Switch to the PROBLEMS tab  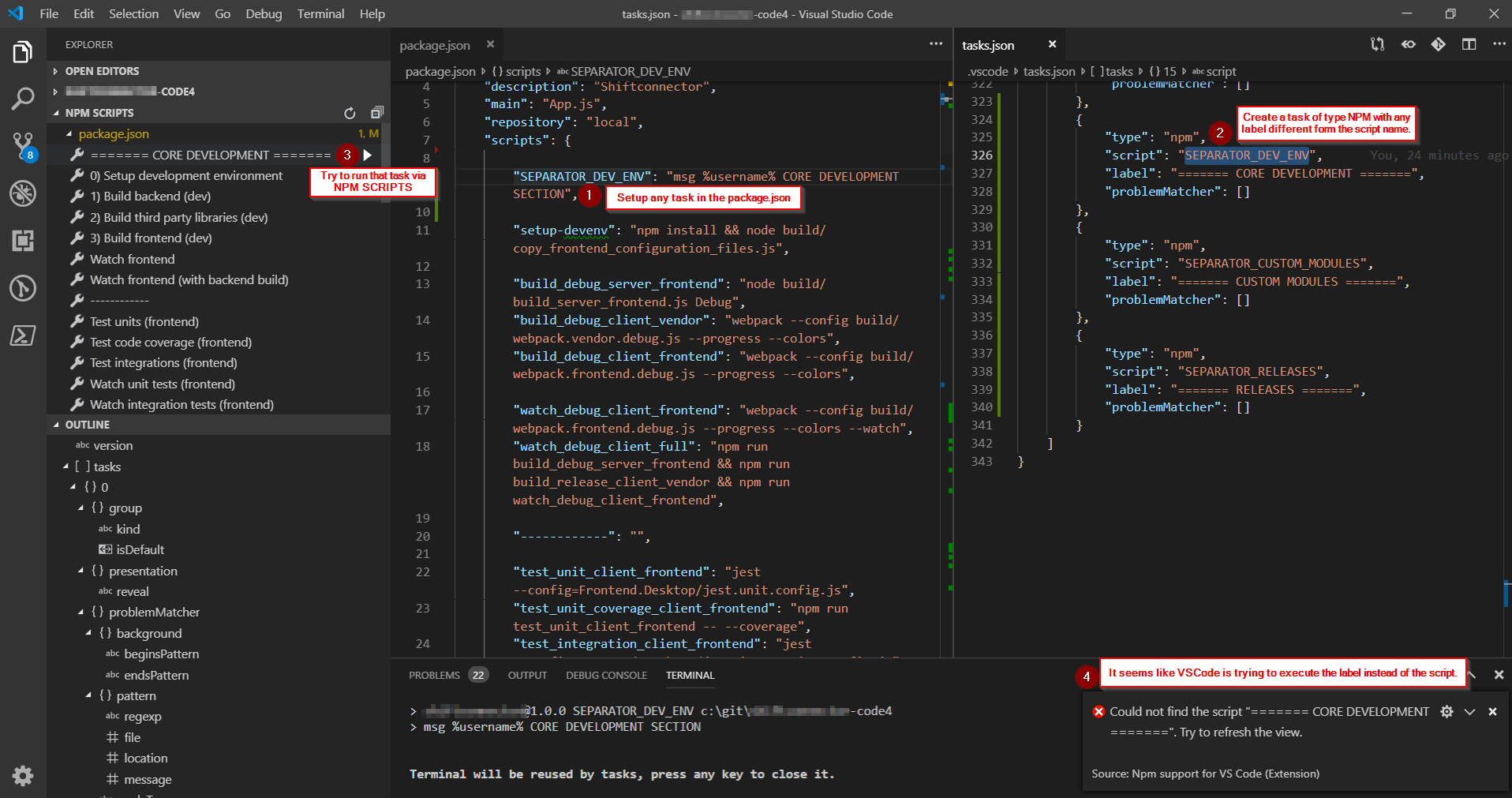point(433,675)
